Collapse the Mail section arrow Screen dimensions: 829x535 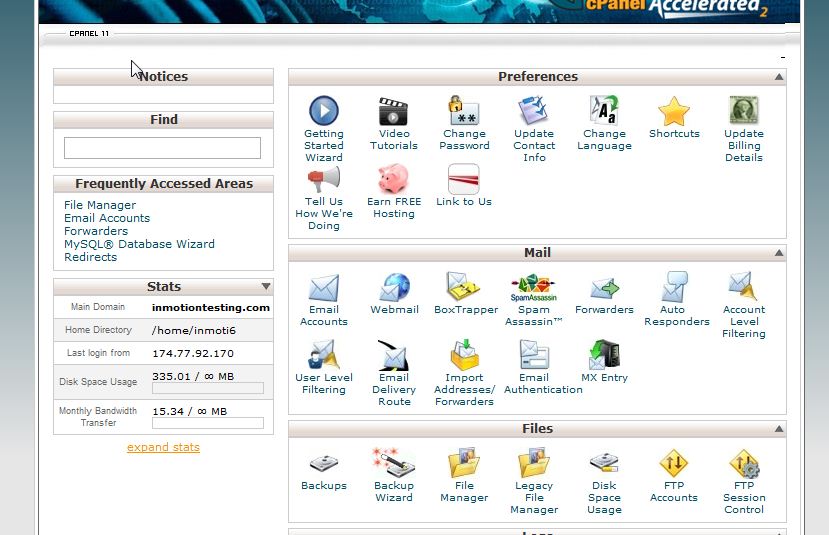tap(779, 253)
